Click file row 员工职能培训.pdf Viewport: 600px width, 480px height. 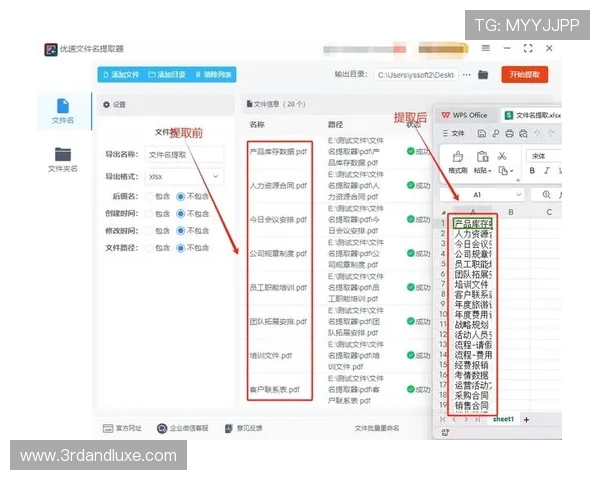(278, 287)
